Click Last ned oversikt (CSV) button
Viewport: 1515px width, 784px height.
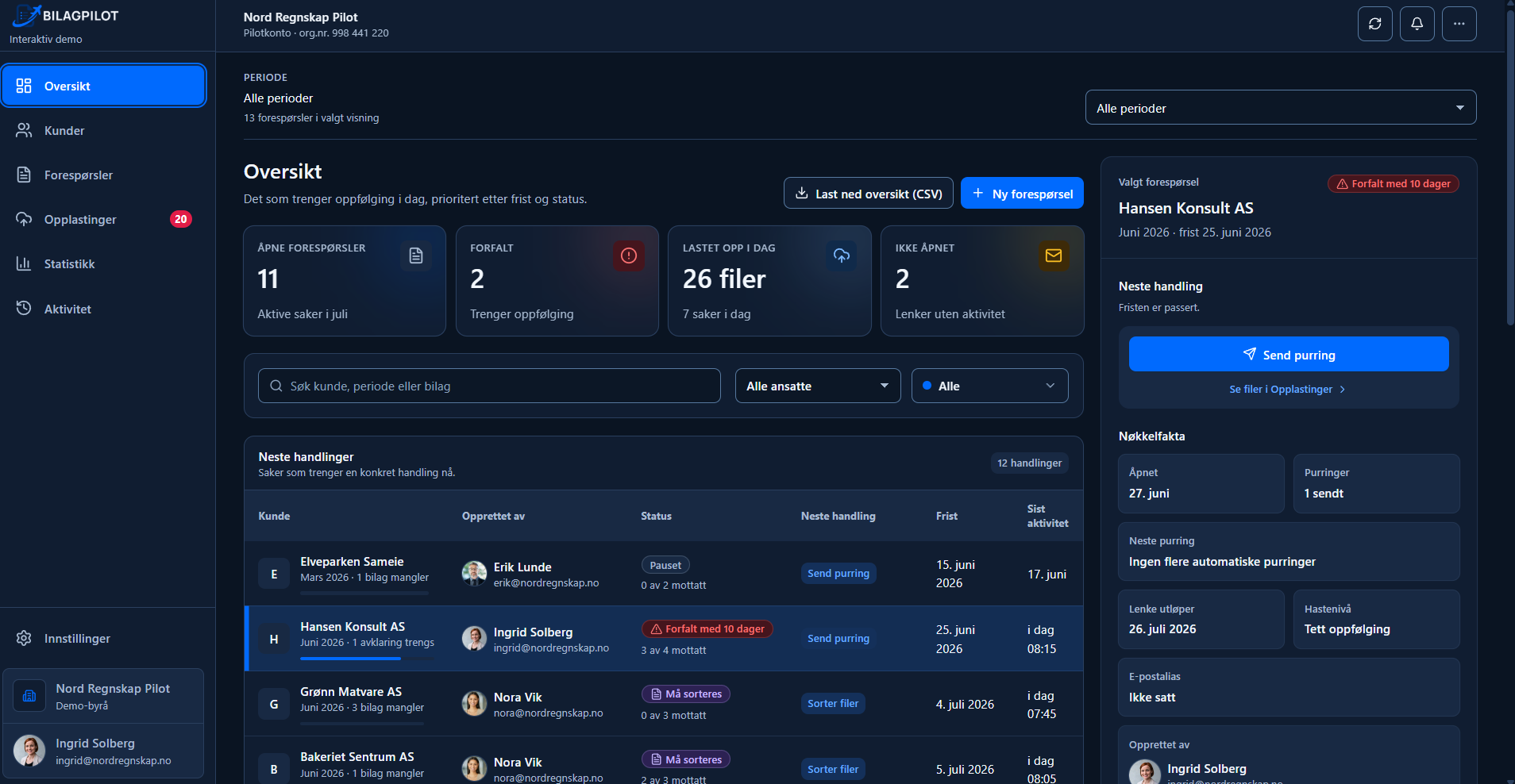click(x=869, y=194)
